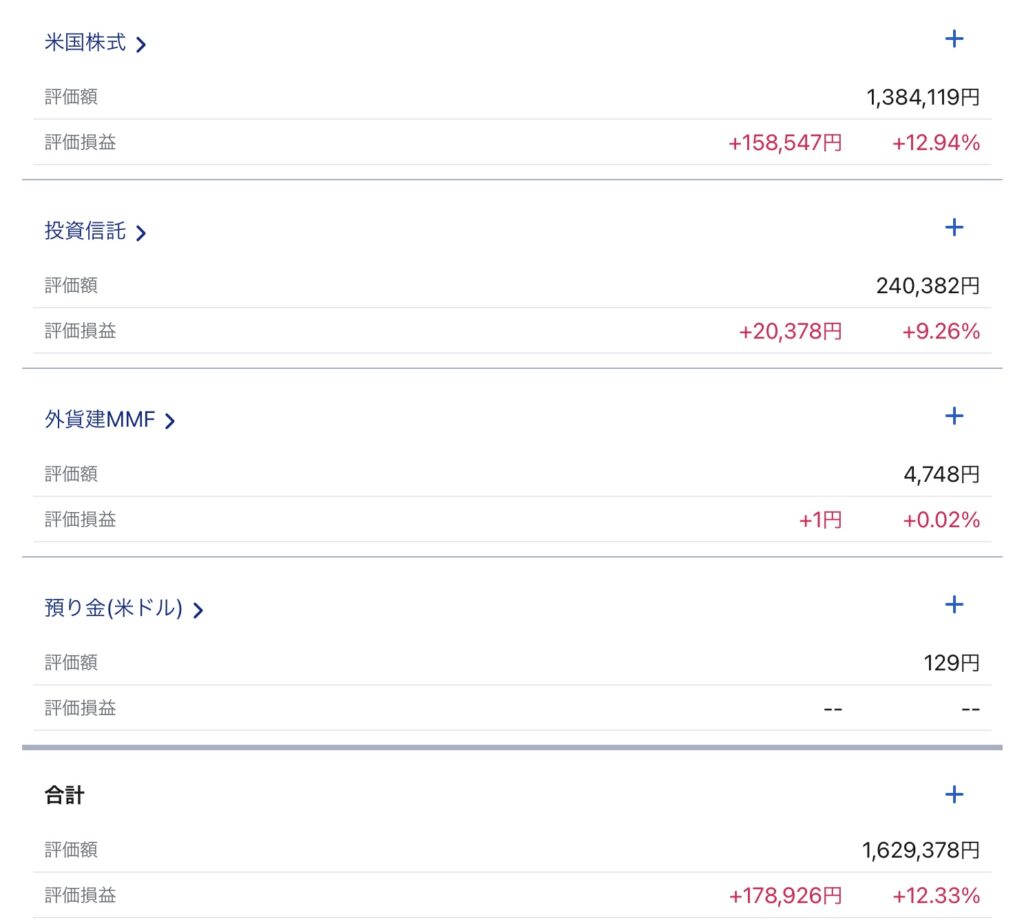Select the 4,748円 MMF valuation amount
1024x923 pixels.
942,474
